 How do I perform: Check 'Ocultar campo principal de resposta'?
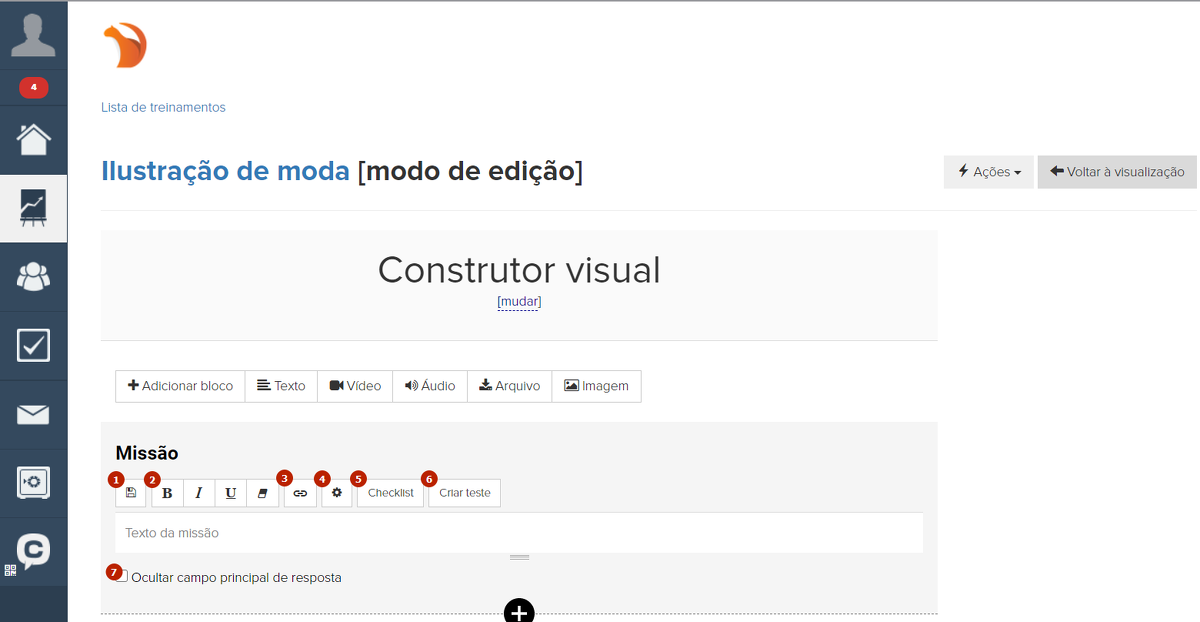point(122,577)
